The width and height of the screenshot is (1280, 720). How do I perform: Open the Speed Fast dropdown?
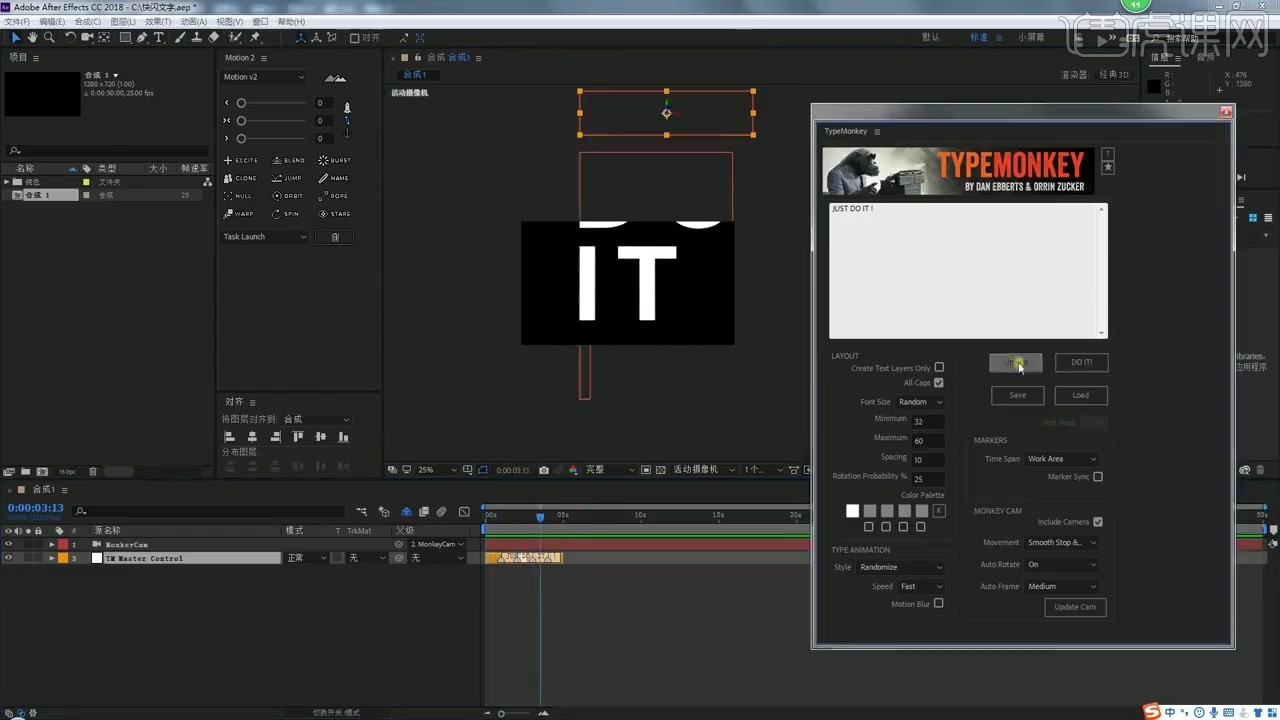click(x=921, y=587)
